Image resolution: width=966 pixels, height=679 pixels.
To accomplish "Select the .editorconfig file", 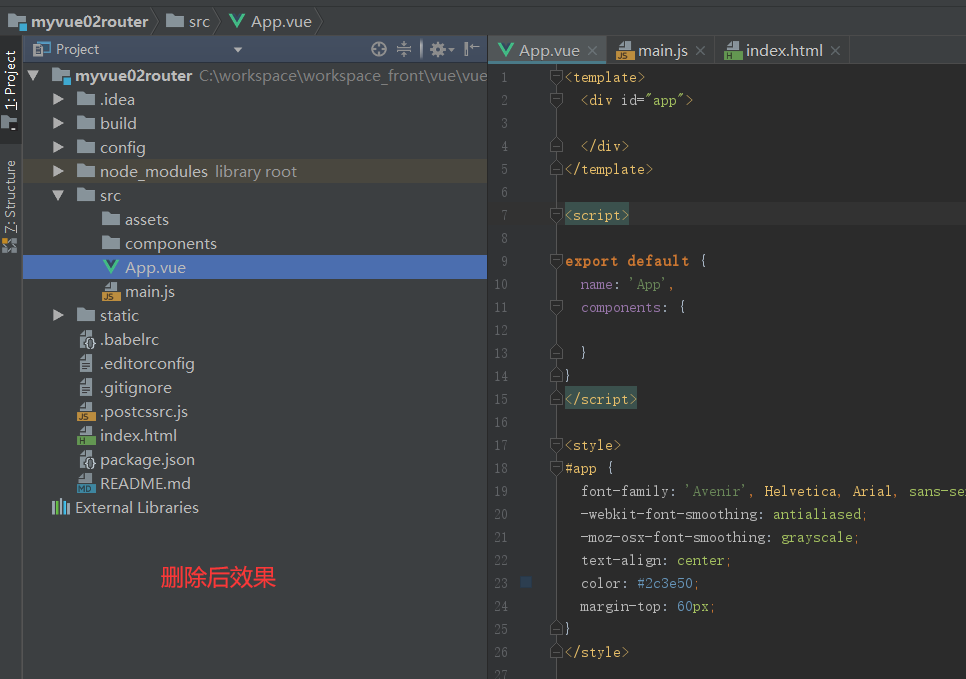I will 136,364.
